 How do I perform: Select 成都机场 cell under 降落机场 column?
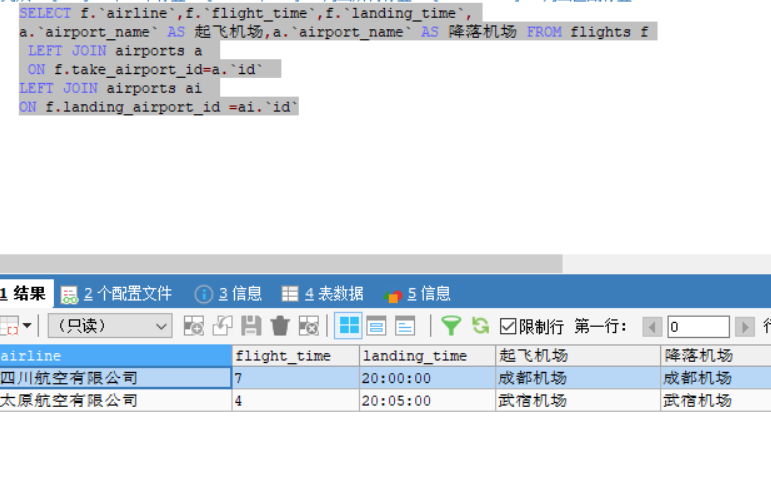716,378
